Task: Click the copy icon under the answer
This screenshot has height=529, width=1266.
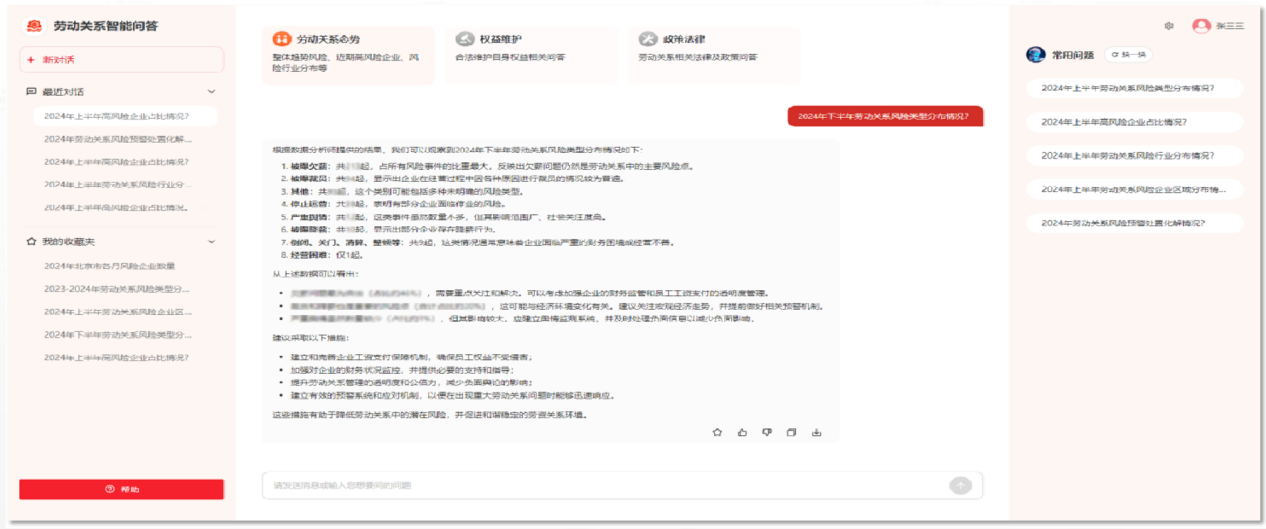Action: click(791, 432)
